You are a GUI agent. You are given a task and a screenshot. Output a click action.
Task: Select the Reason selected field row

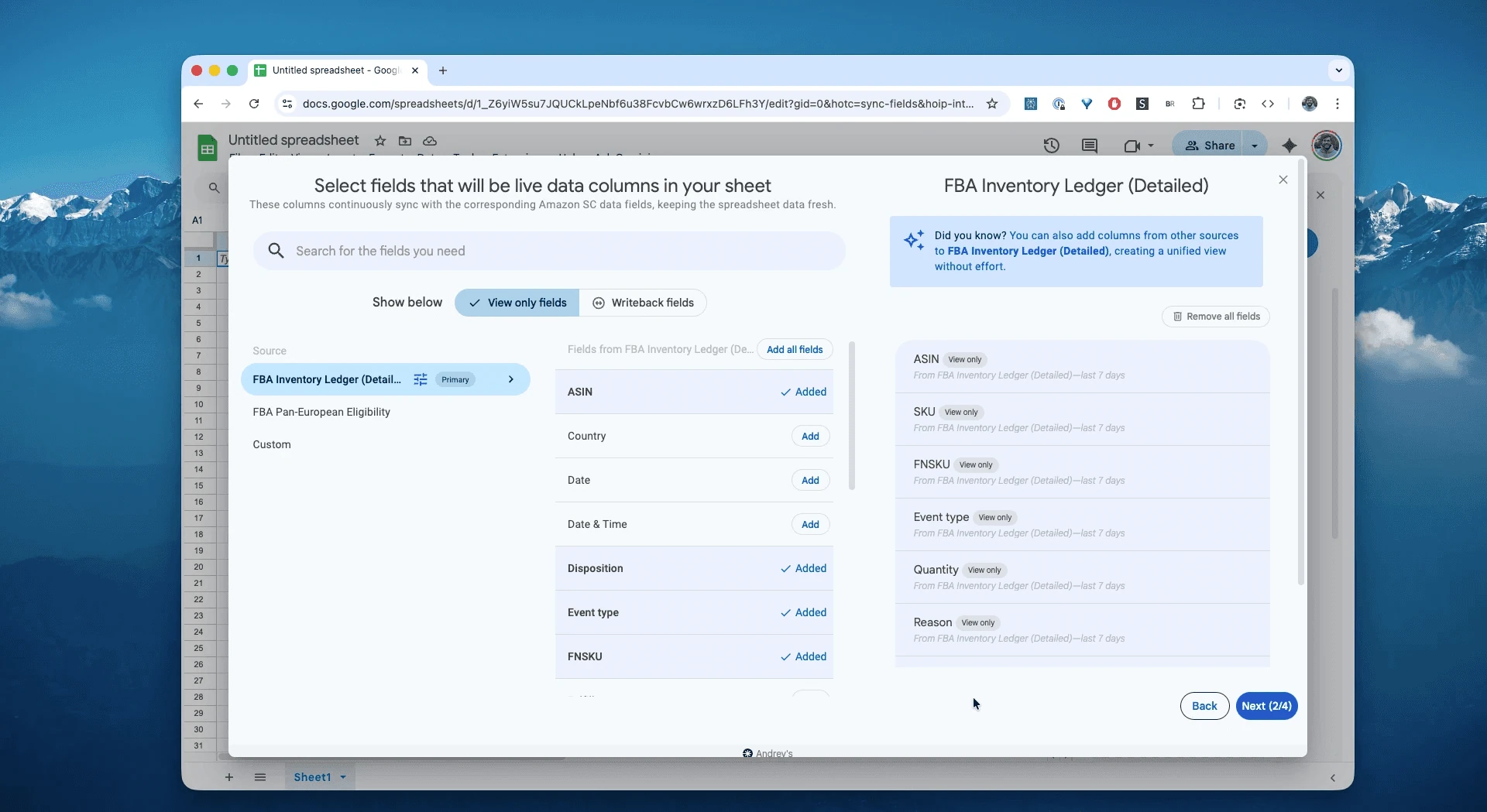1082,629
